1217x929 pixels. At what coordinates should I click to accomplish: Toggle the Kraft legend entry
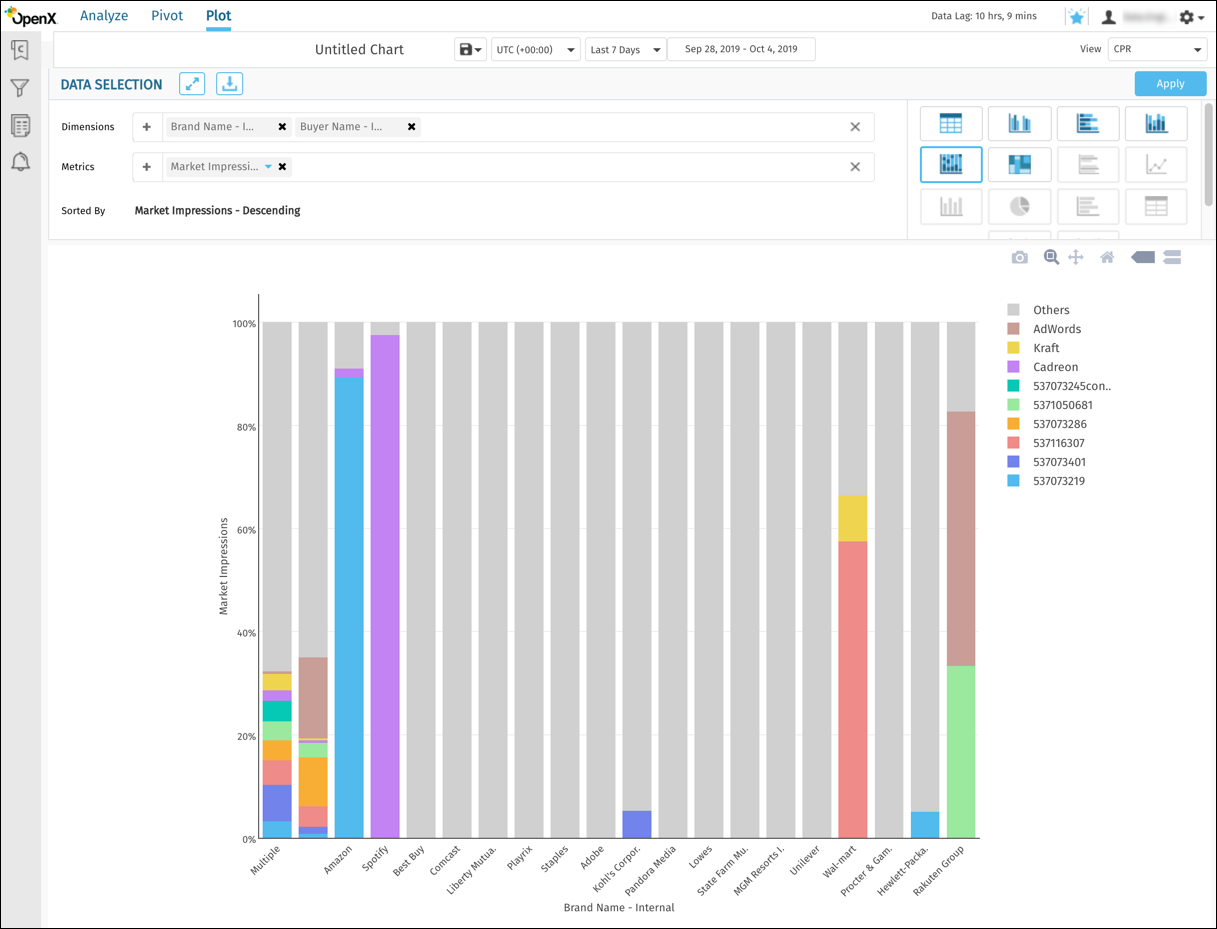[1033, 348]
